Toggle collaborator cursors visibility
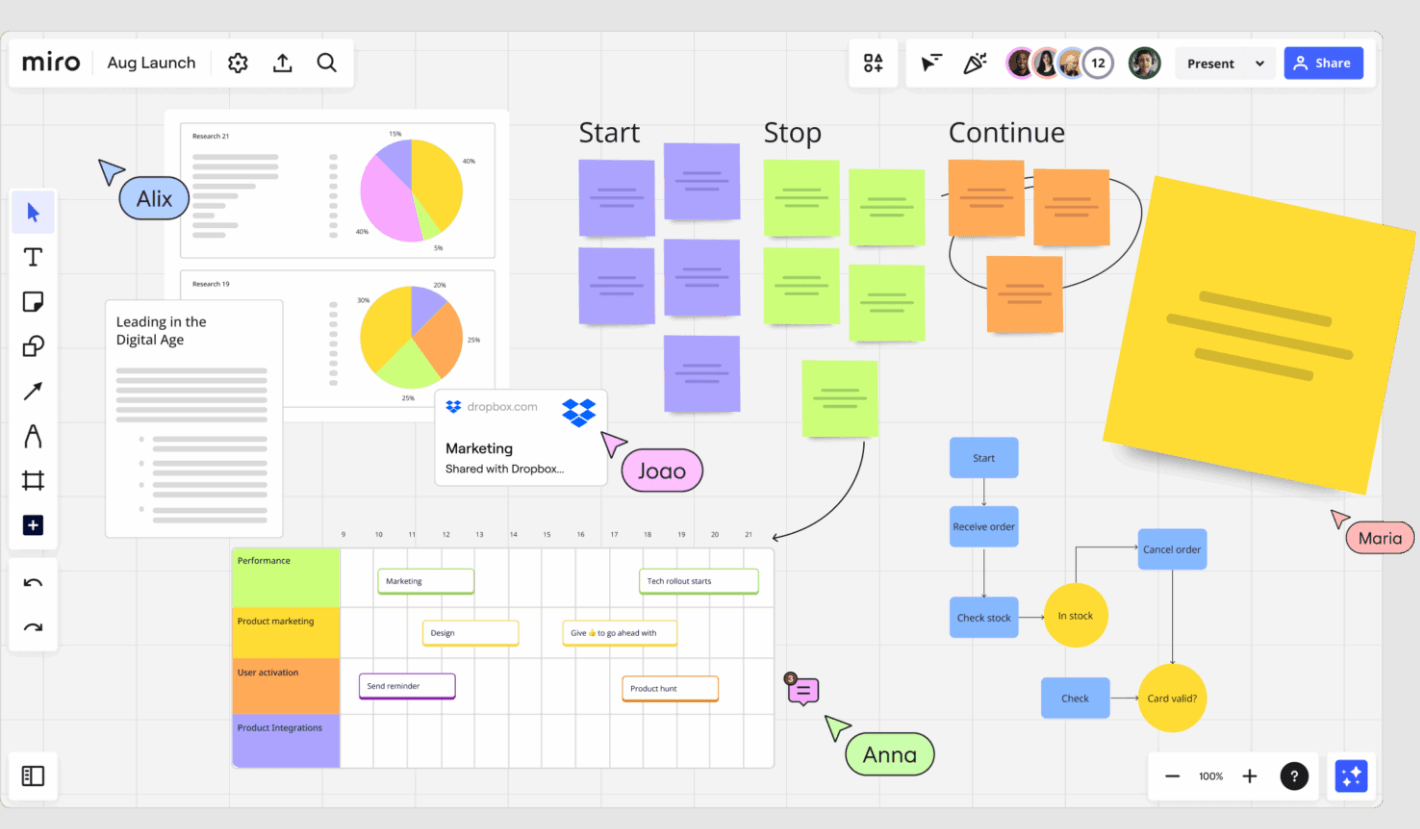The image size is (1420, 829). [x=931, y=63]
